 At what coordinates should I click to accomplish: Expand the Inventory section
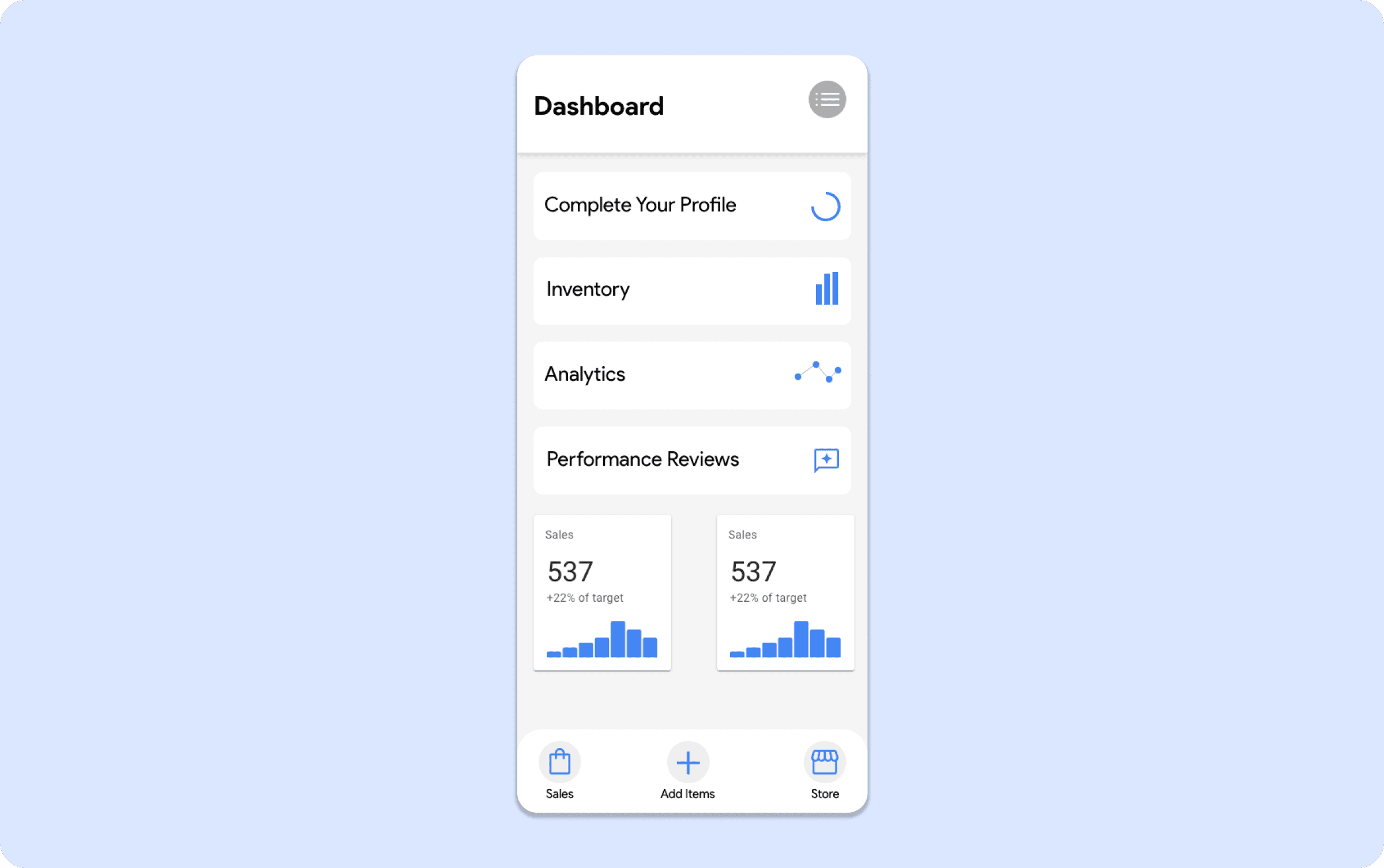point(692,289)
